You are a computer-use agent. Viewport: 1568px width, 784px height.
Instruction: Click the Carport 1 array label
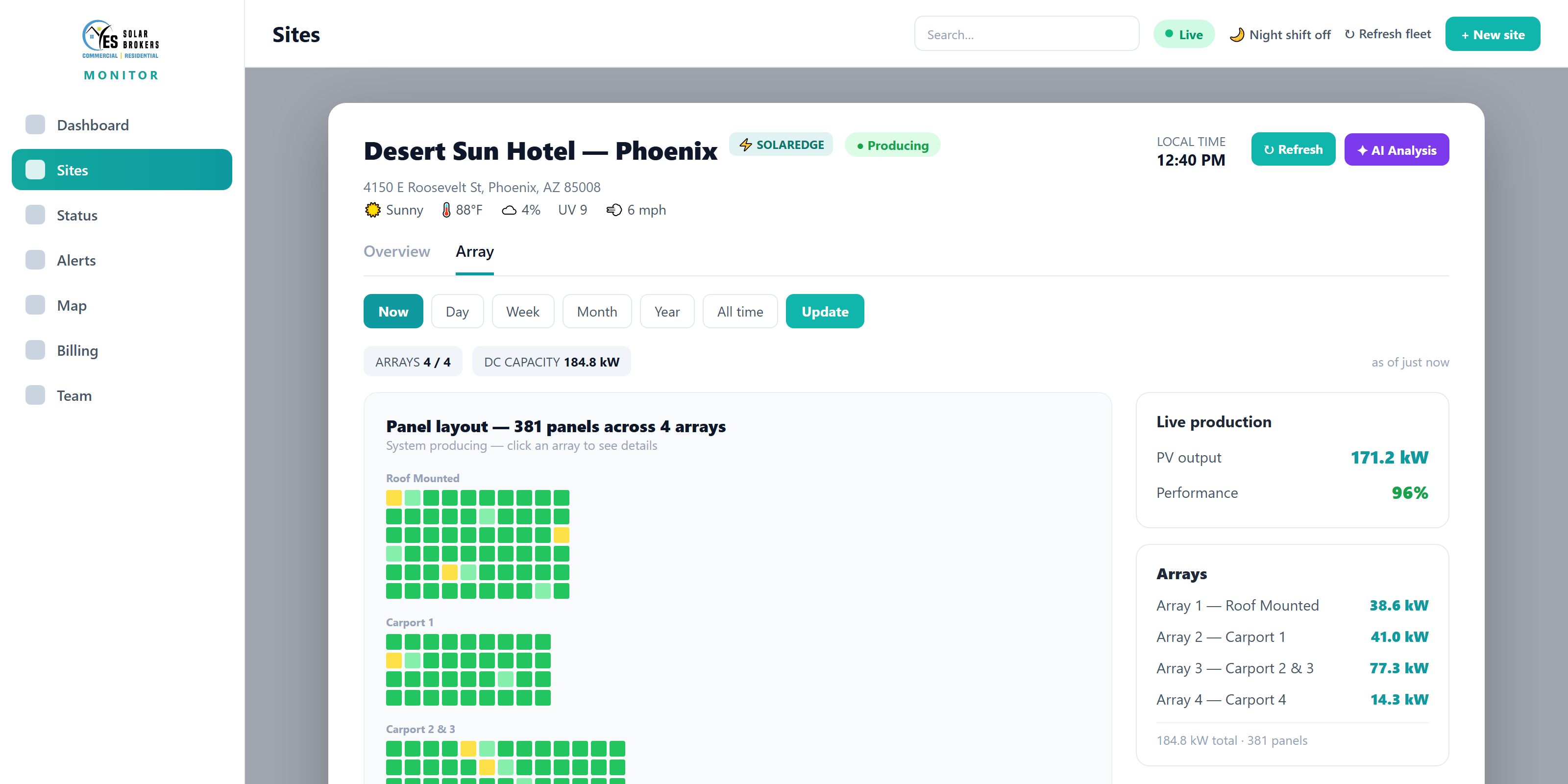point(410,622)
